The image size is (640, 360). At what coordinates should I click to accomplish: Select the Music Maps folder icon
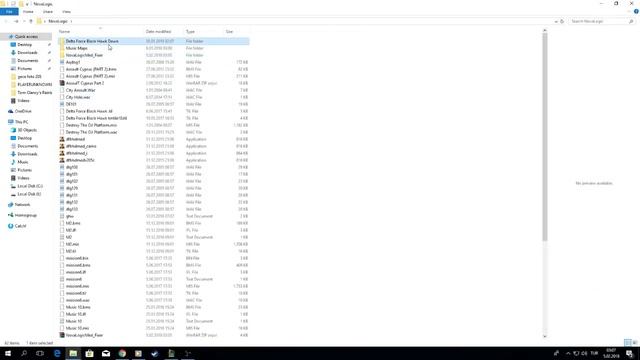click(62, 48)
